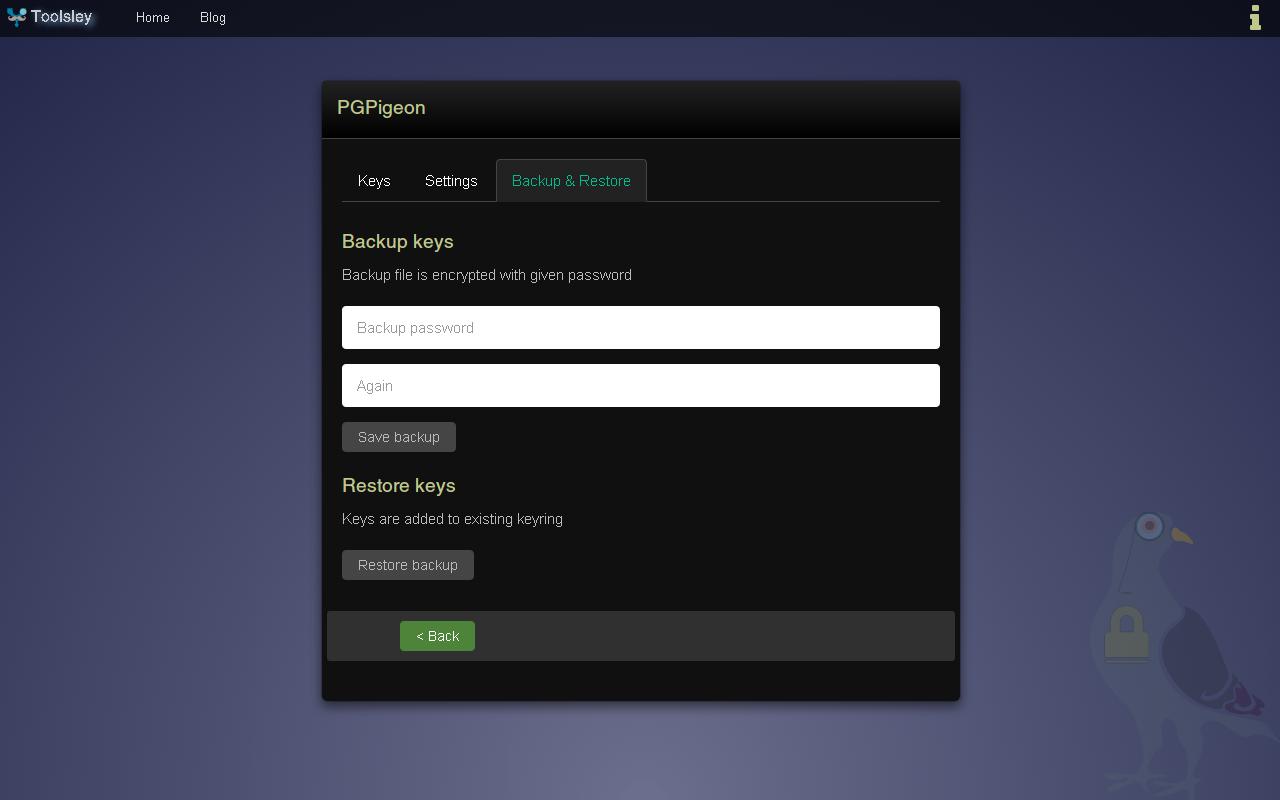Open the info icon in the header

click(1255, 18)
